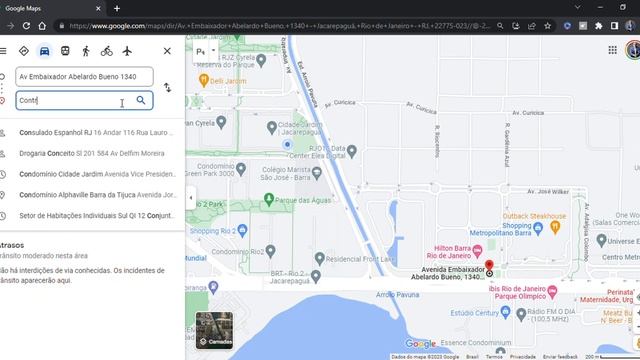640x360 pixels.
Task: Open the tab search dropdown chevron
Action: tap(577, 7)
